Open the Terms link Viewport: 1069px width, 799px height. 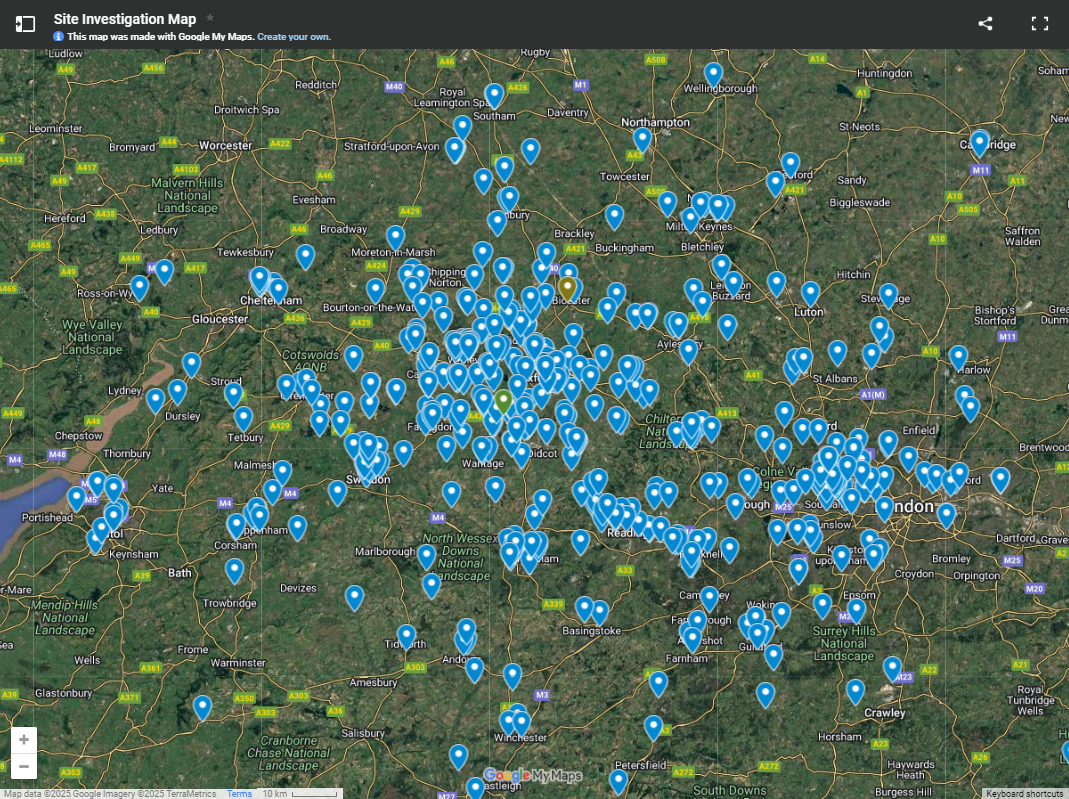(x=239, y=794)
